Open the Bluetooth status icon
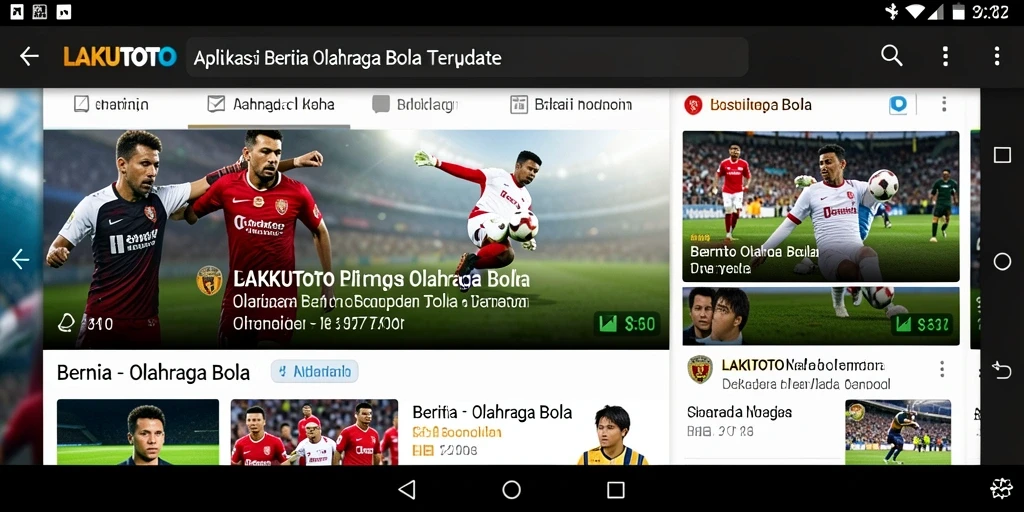 coord(891,12)
